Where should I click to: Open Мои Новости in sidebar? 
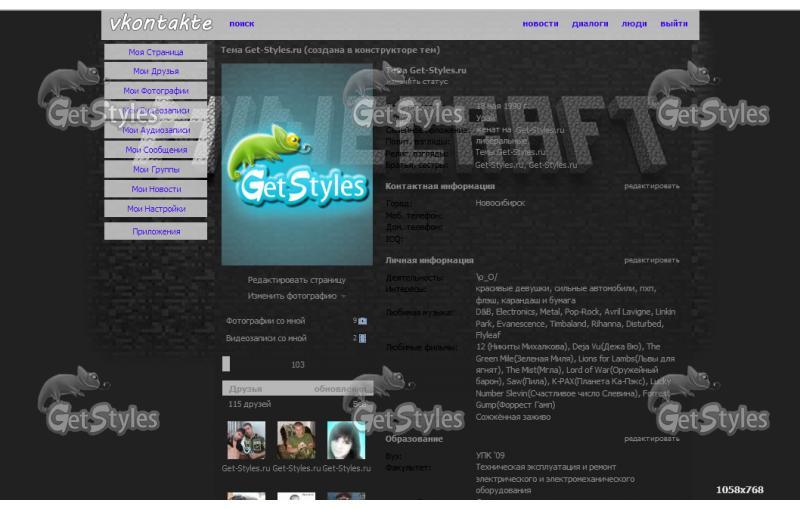[x=156, y=189]
